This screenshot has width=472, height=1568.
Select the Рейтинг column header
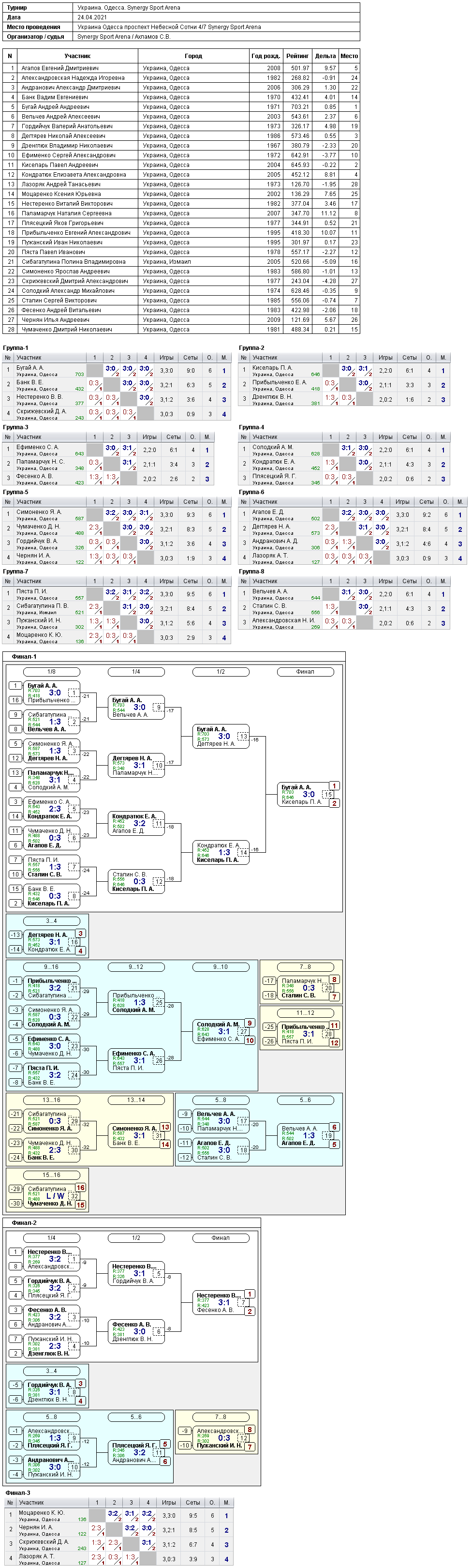(x=297, y=56)
